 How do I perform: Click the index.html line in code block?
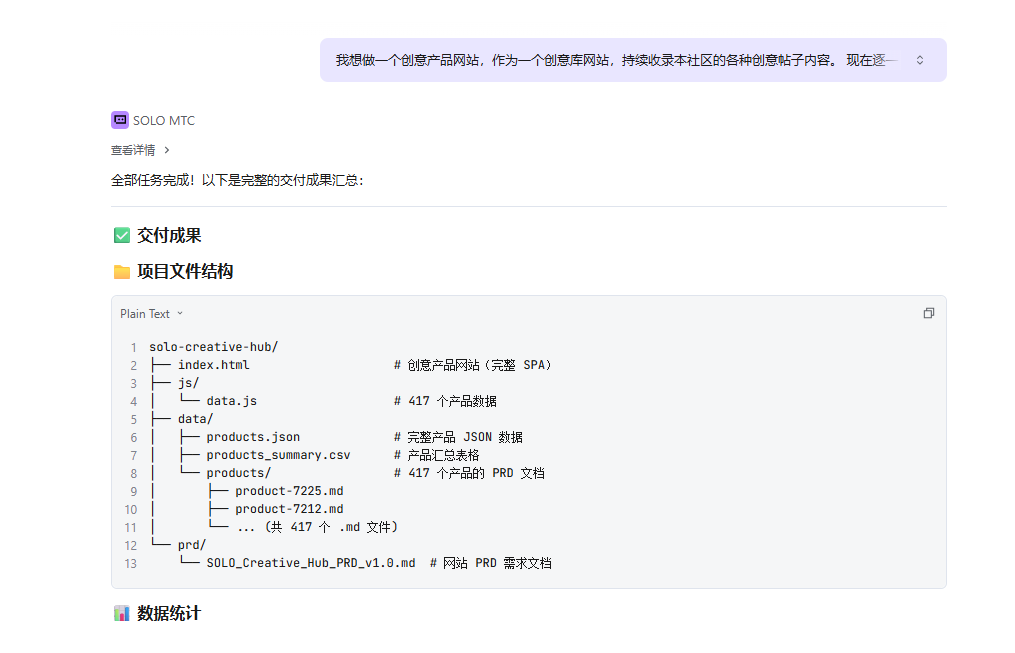[x=213, y=365]
